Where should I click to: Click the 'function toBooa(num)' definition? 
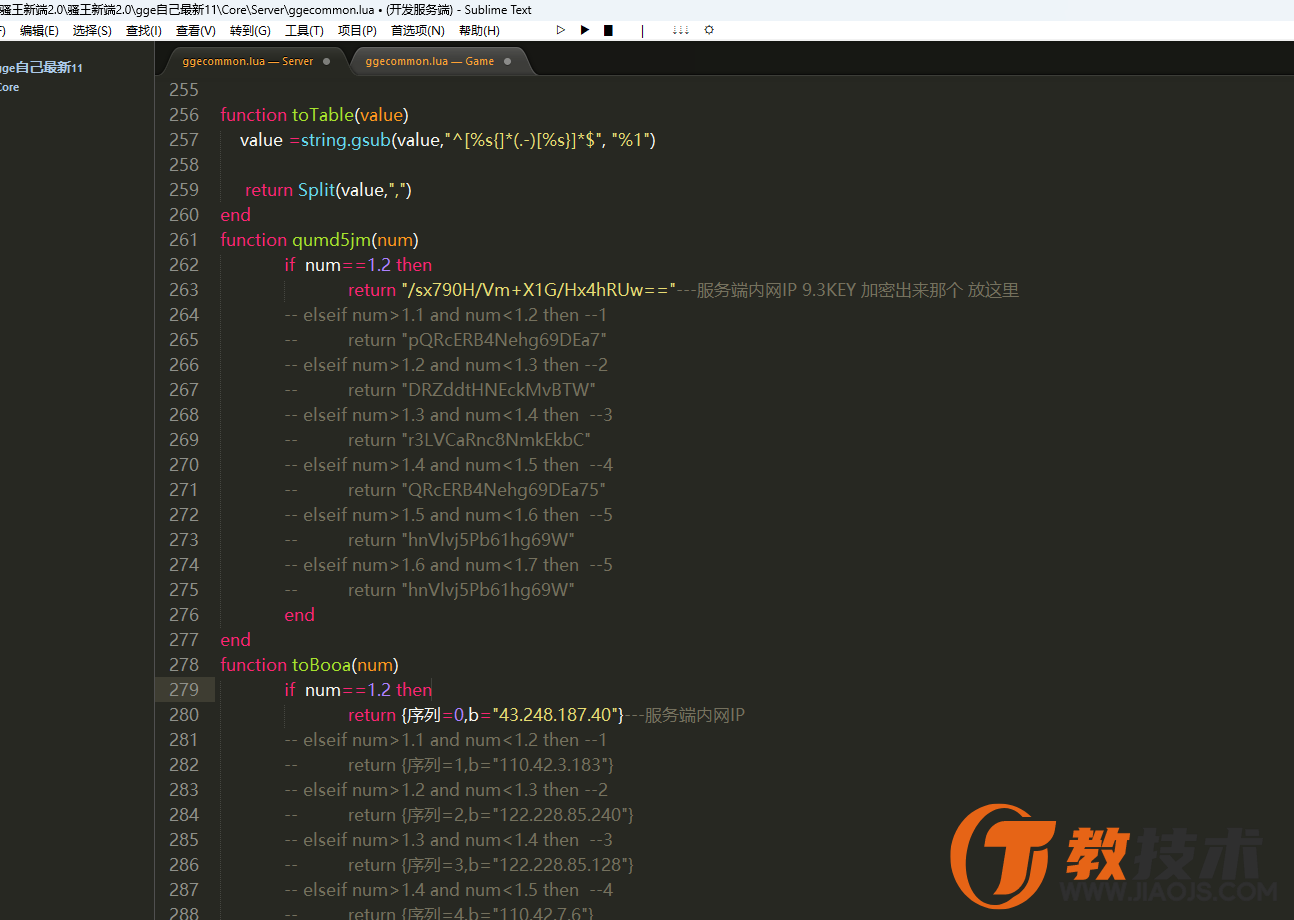(309, 665)
